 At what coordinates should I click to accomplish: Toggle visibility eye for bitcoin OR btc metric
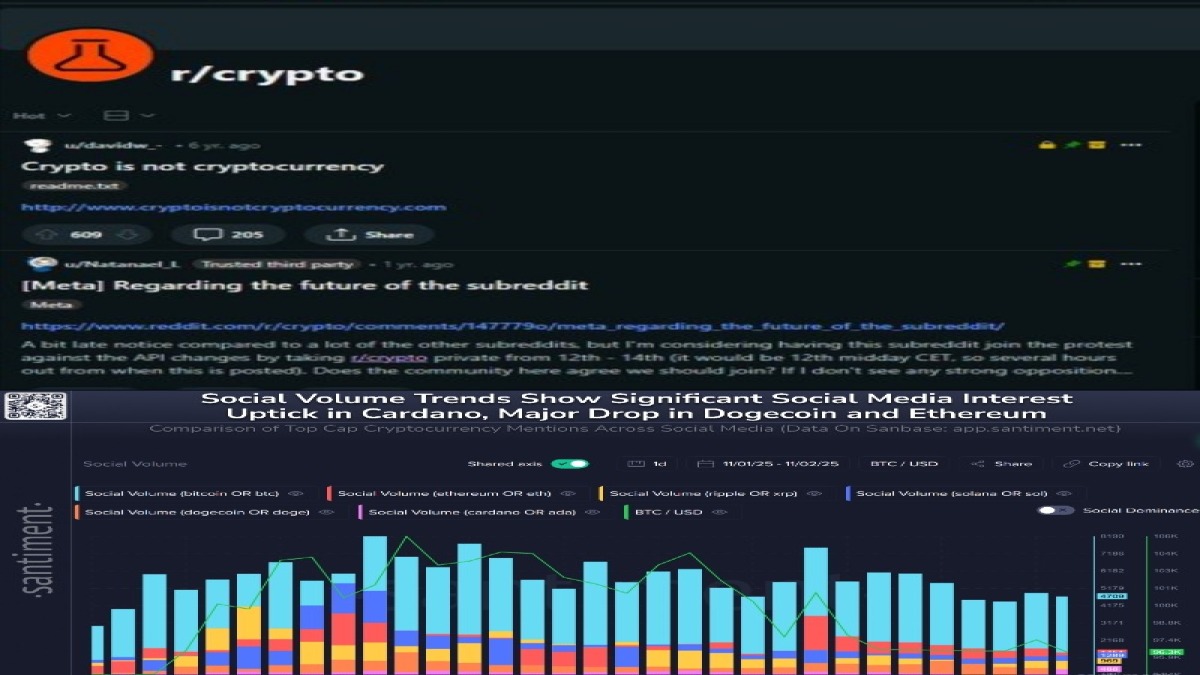(x=296, y=493)
